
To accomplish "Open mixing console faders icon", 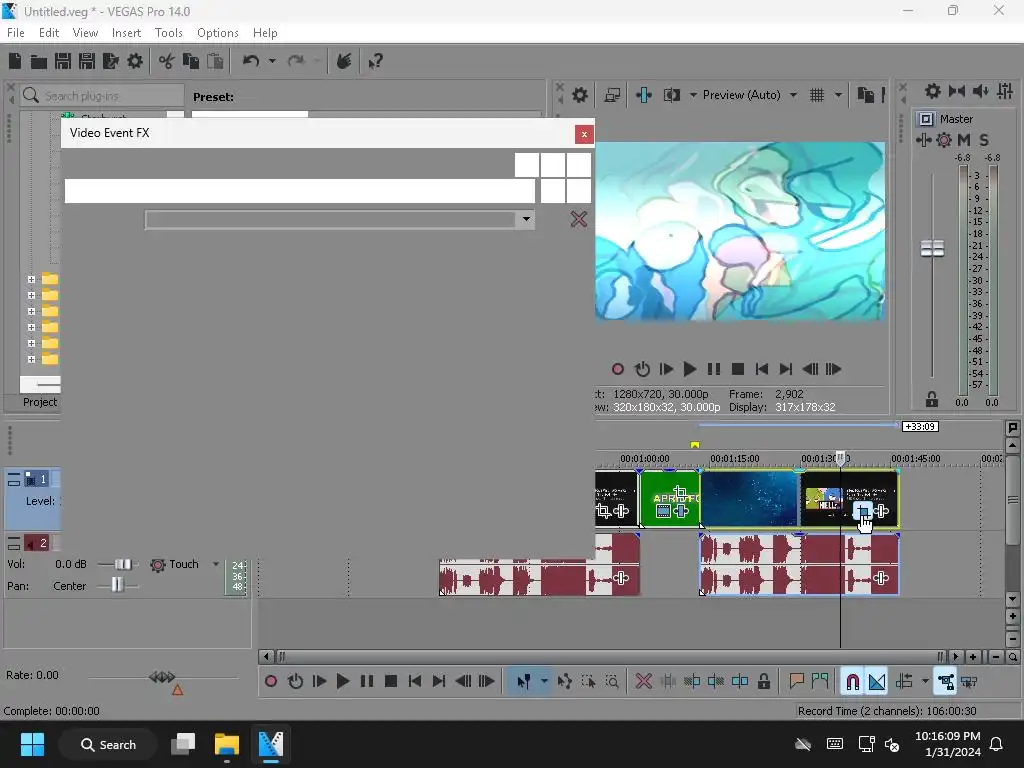I will tap(1005, 91).
